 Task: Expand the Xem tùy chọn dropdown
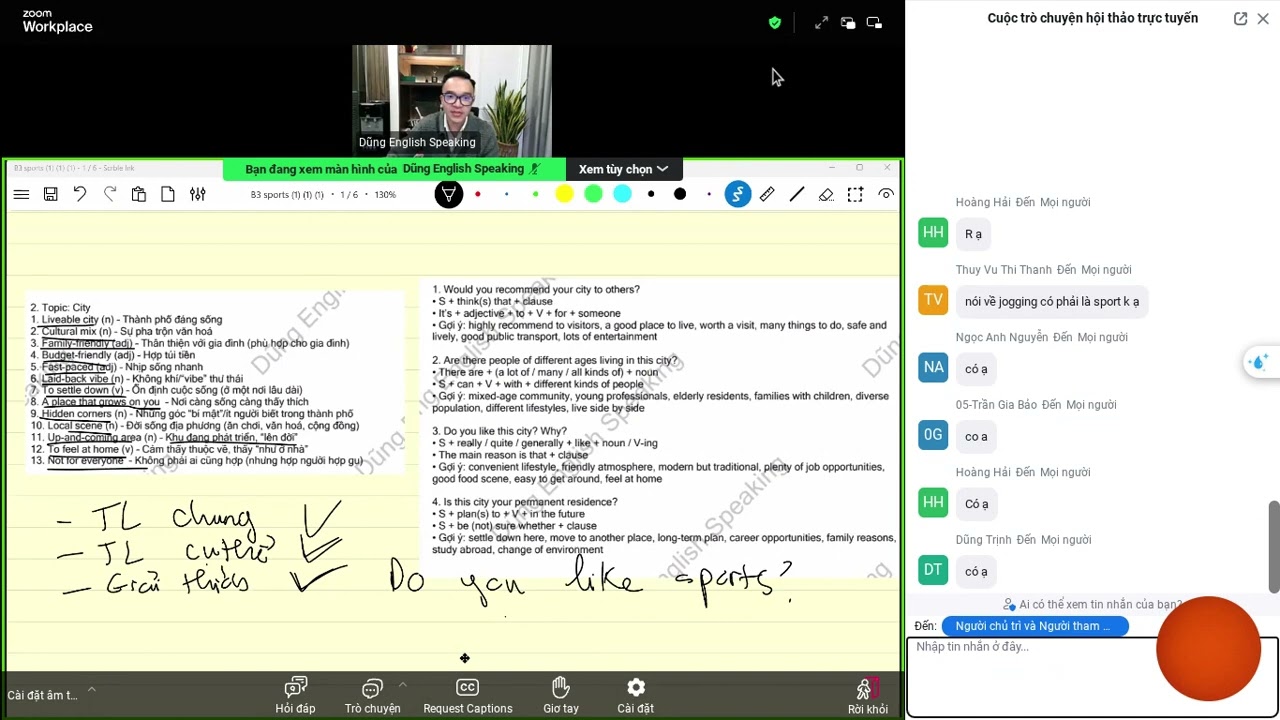pos(623,169)
